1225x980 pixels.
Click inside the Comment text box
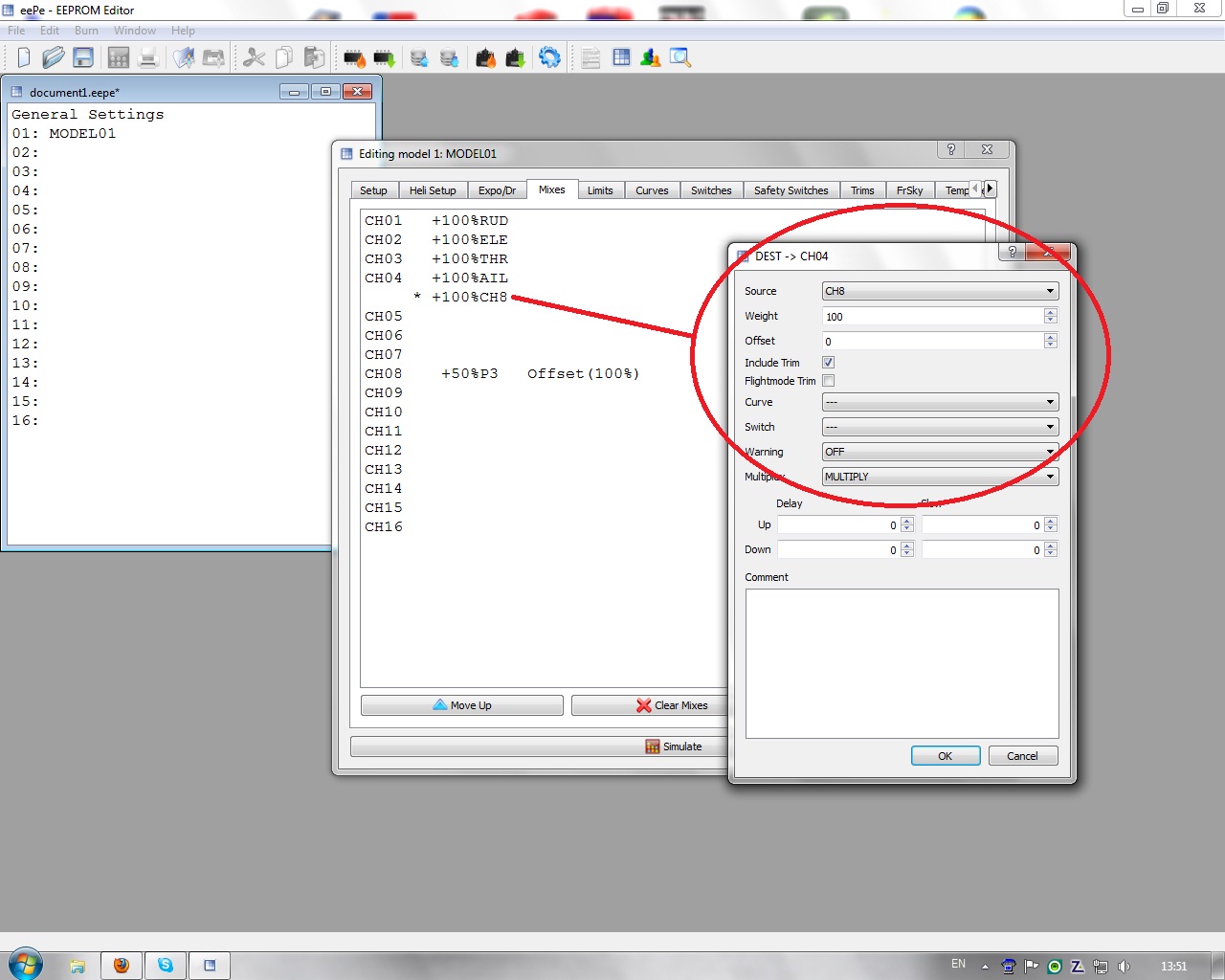(x=902, y=662)
